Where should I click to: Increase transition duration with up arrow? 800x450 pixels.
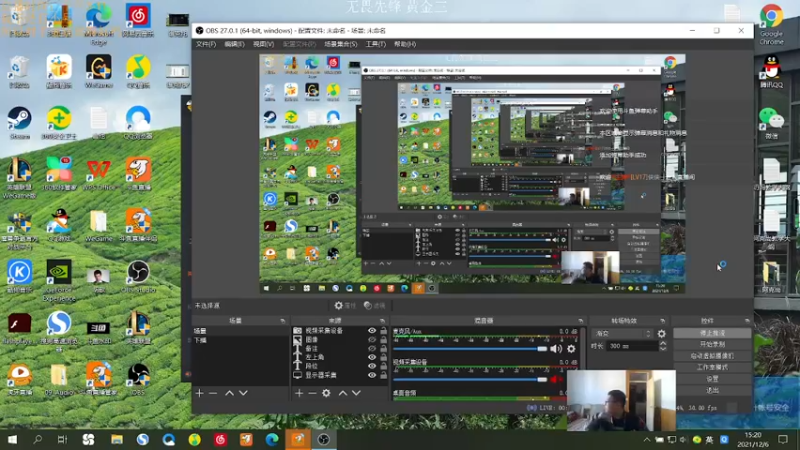663,343
